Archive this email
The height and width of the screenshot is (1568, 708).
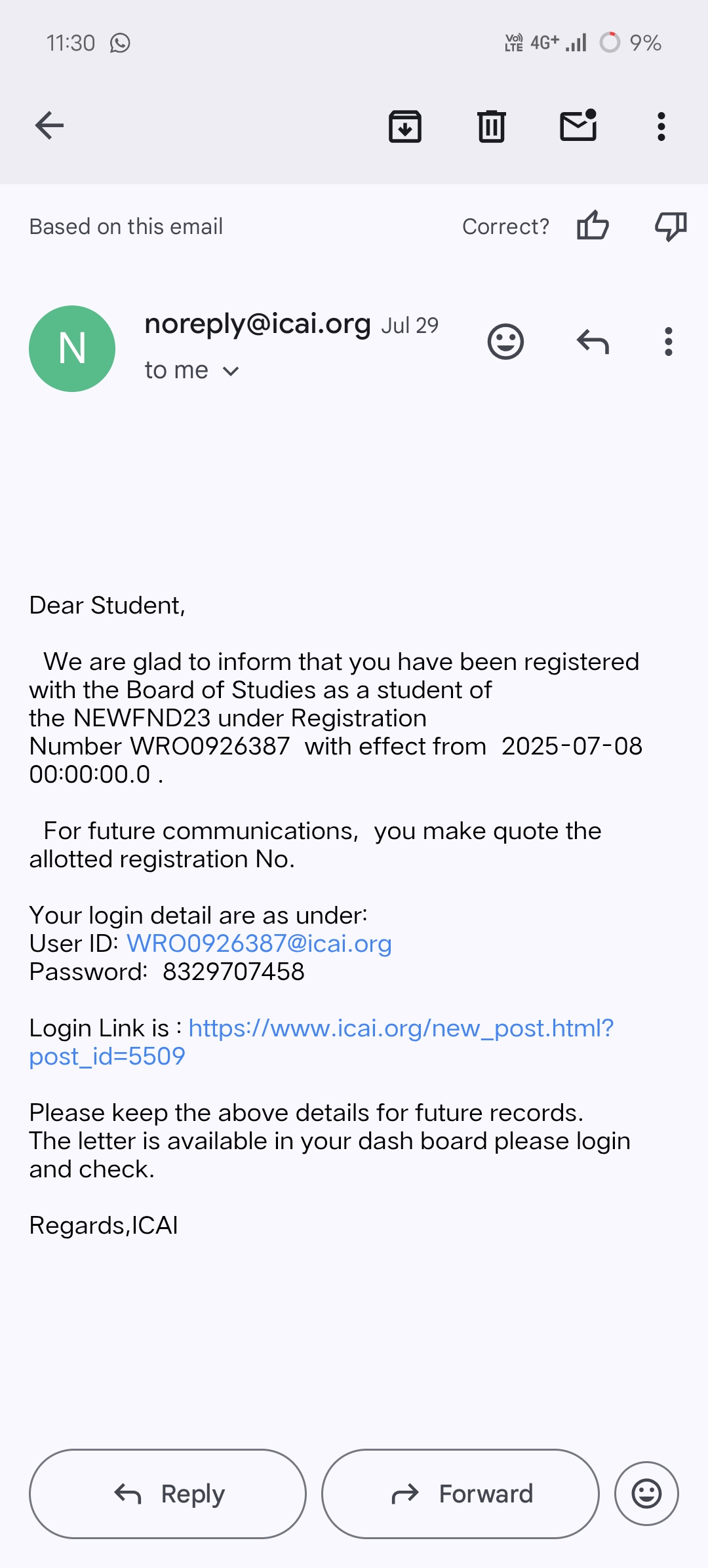pos(405,126)
